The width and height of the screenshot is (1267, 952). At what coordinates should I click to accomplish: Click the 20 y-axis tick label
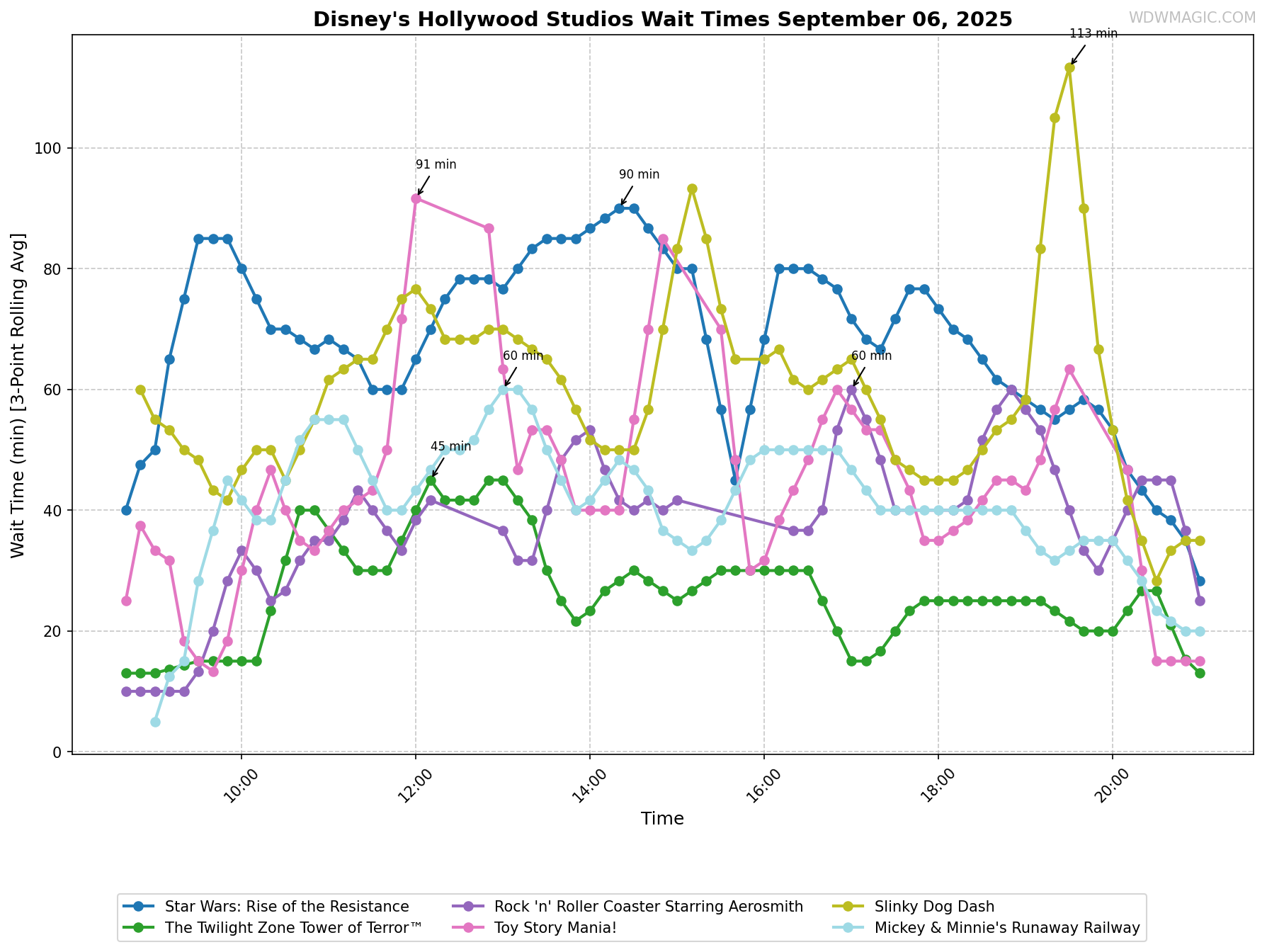[55, 631]
